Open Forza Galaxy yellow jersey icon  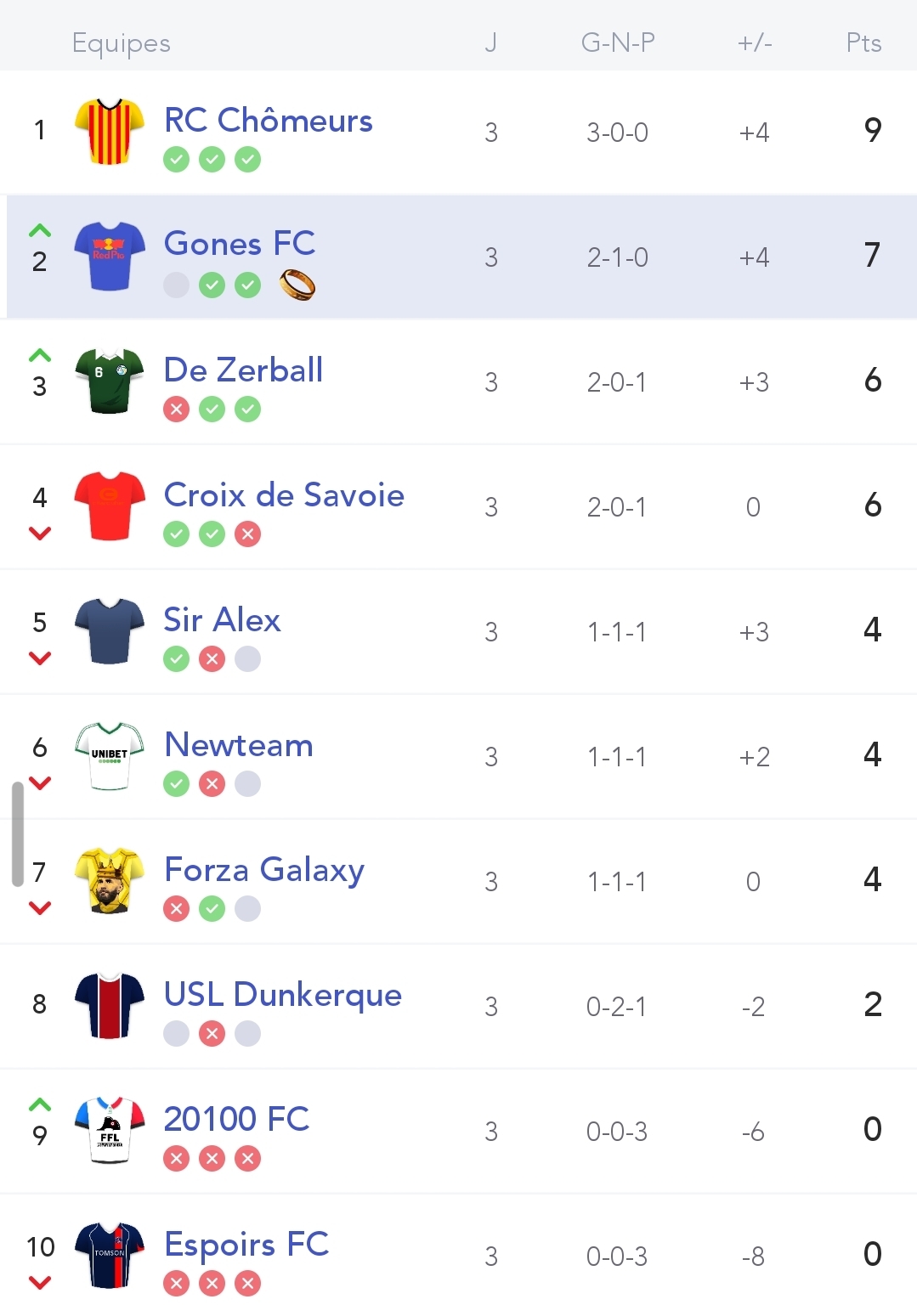(109, 880)
